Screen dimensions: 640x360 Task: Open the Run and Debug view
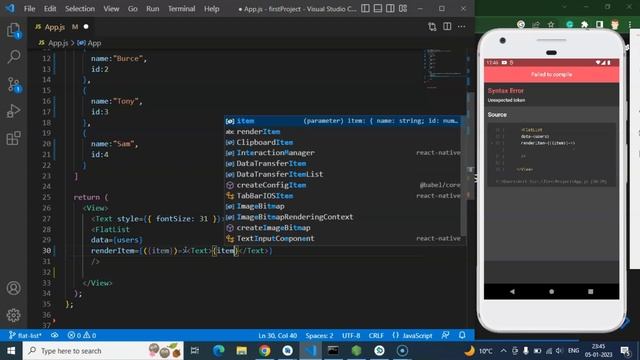(x=13, y=111)
